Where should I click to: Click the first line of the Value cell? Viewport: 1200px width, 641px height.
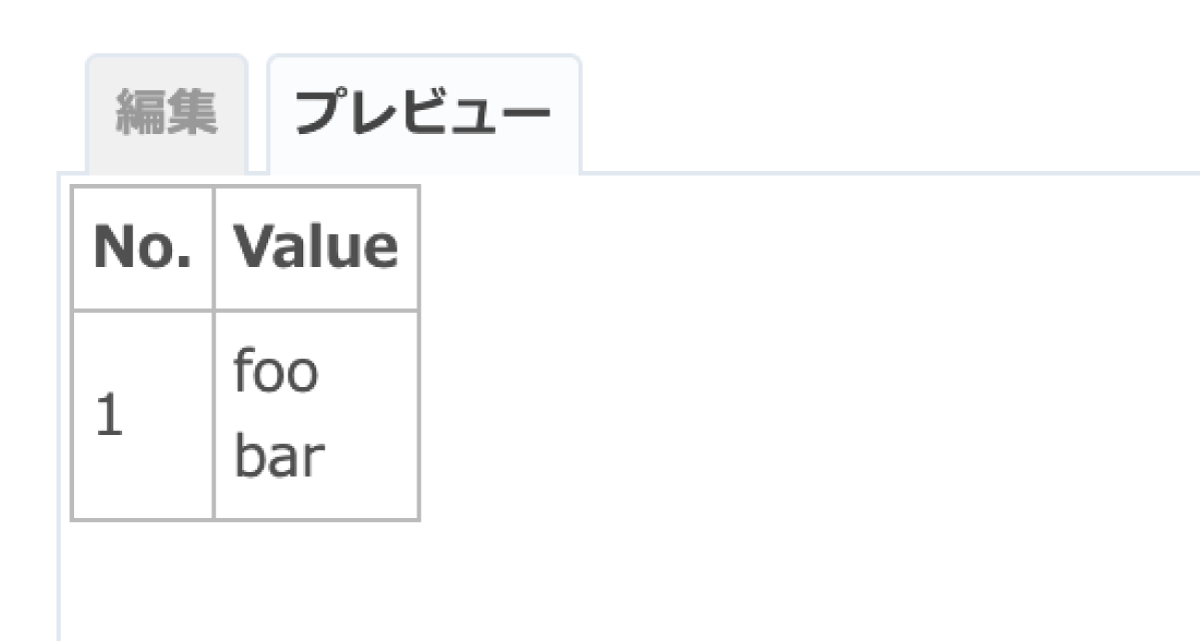pos(276,373)
